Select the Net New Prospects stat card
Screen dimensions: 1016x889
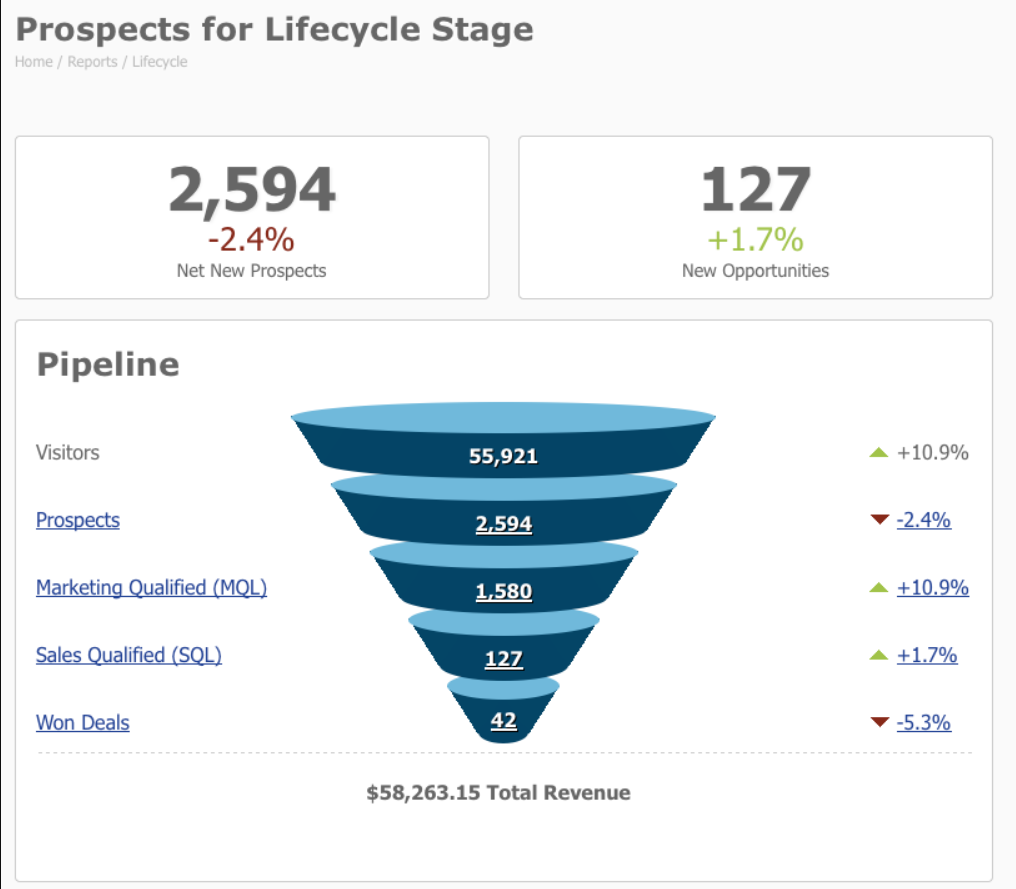(251, 216)
